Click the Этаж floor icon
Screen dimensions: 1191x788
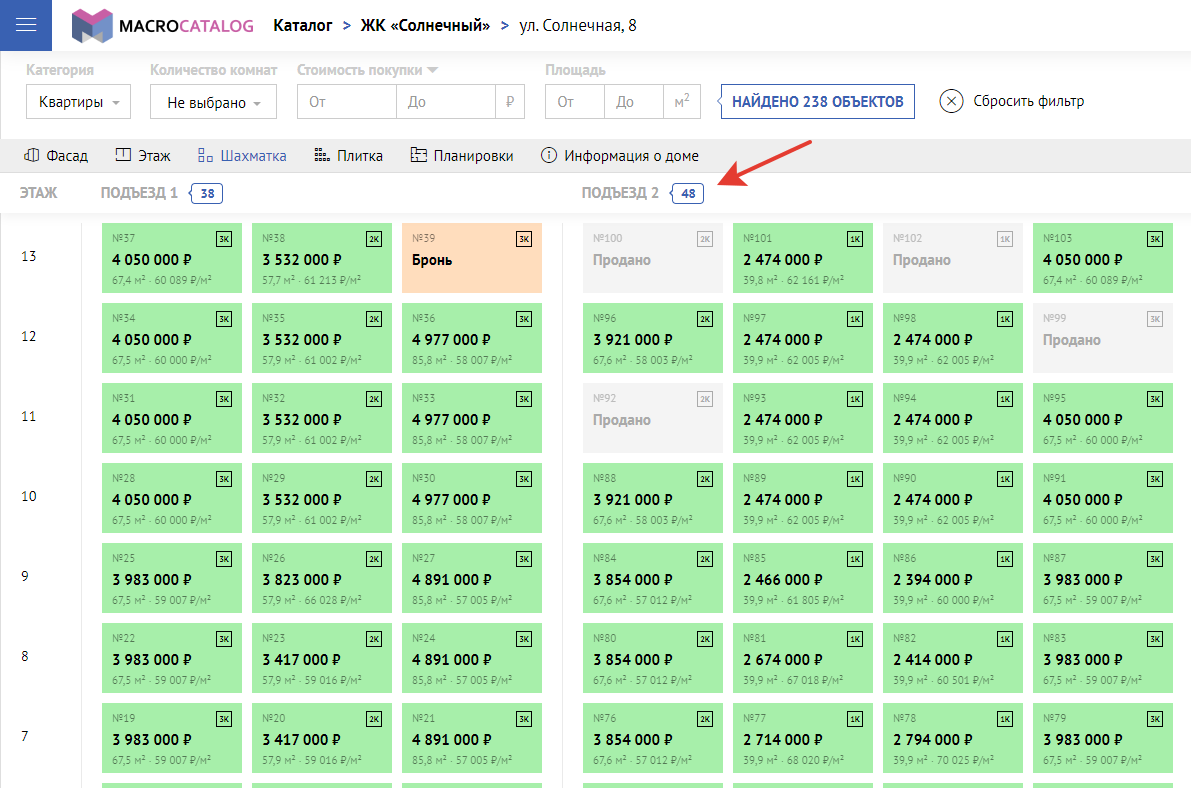click(123, 155)
